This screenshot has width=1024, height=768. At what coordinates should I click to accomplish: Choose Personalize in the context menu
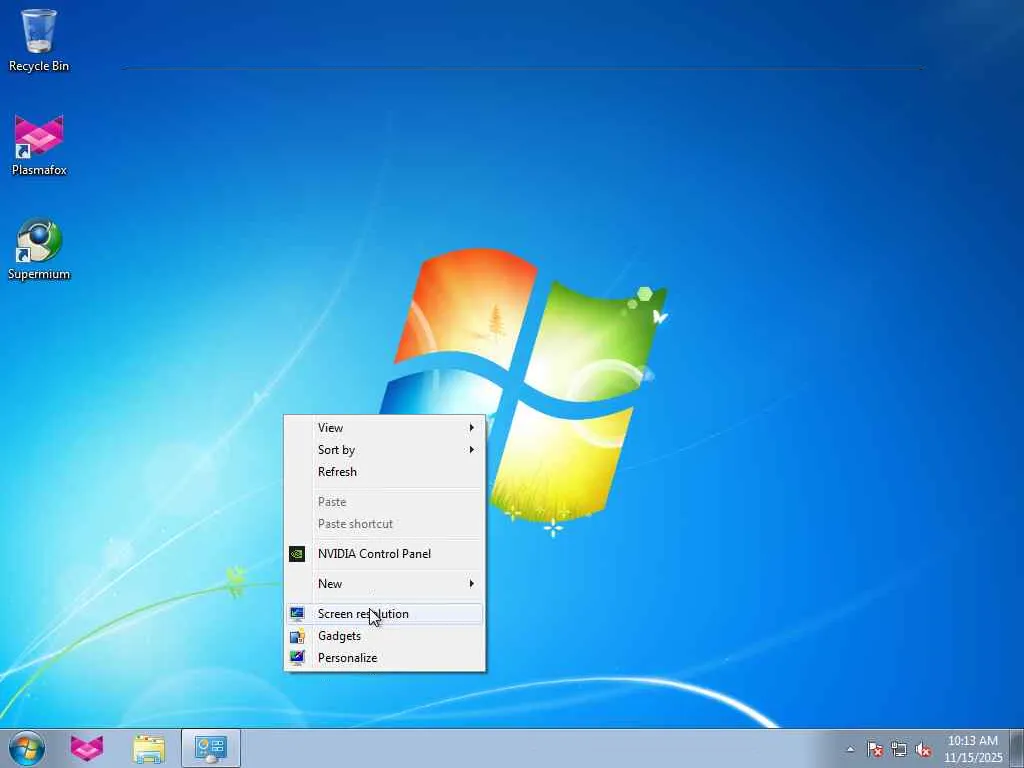385,658
